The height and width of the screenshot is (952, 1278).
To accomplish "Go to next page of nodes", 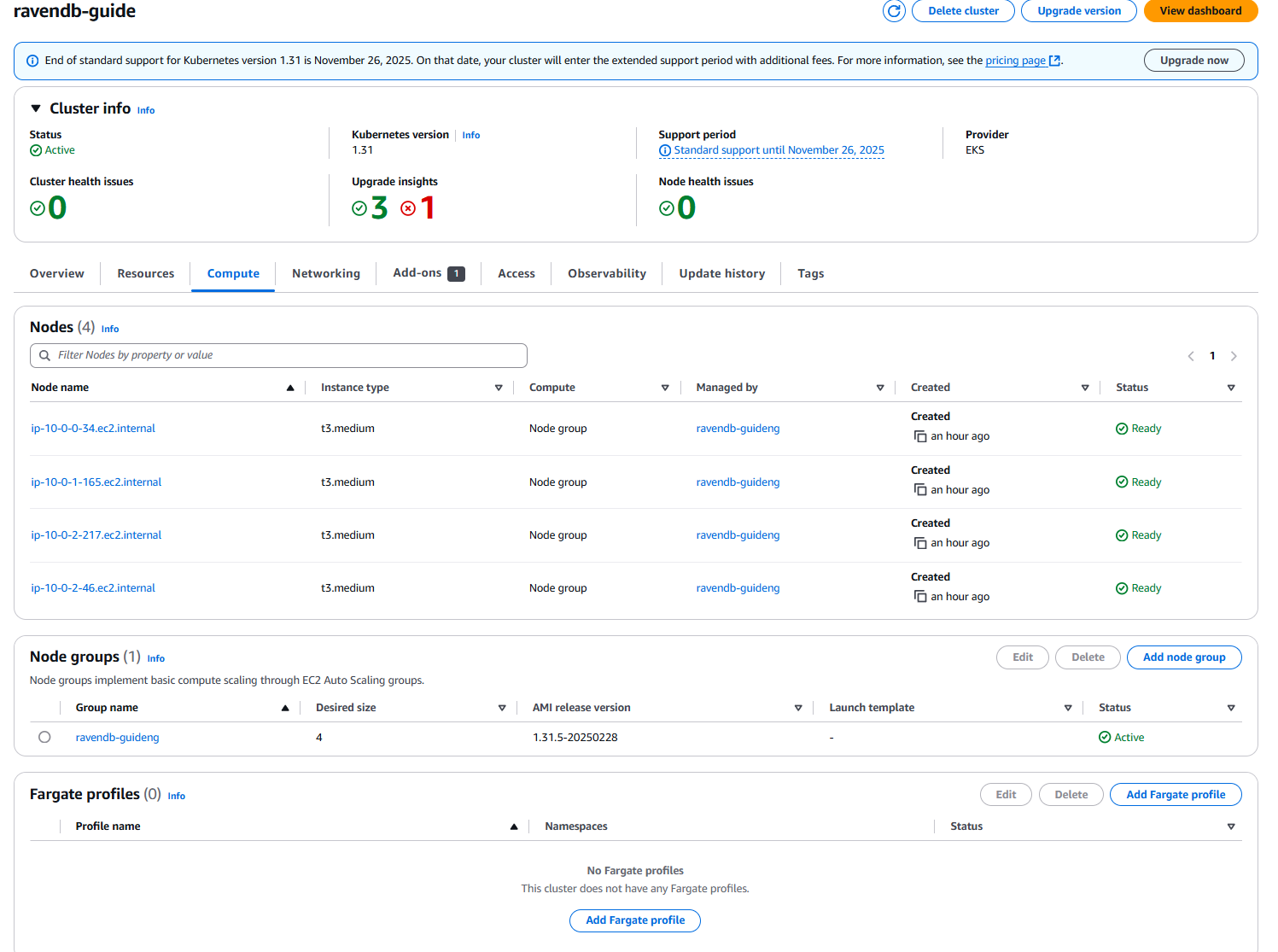I will (x=1234, y=356).
